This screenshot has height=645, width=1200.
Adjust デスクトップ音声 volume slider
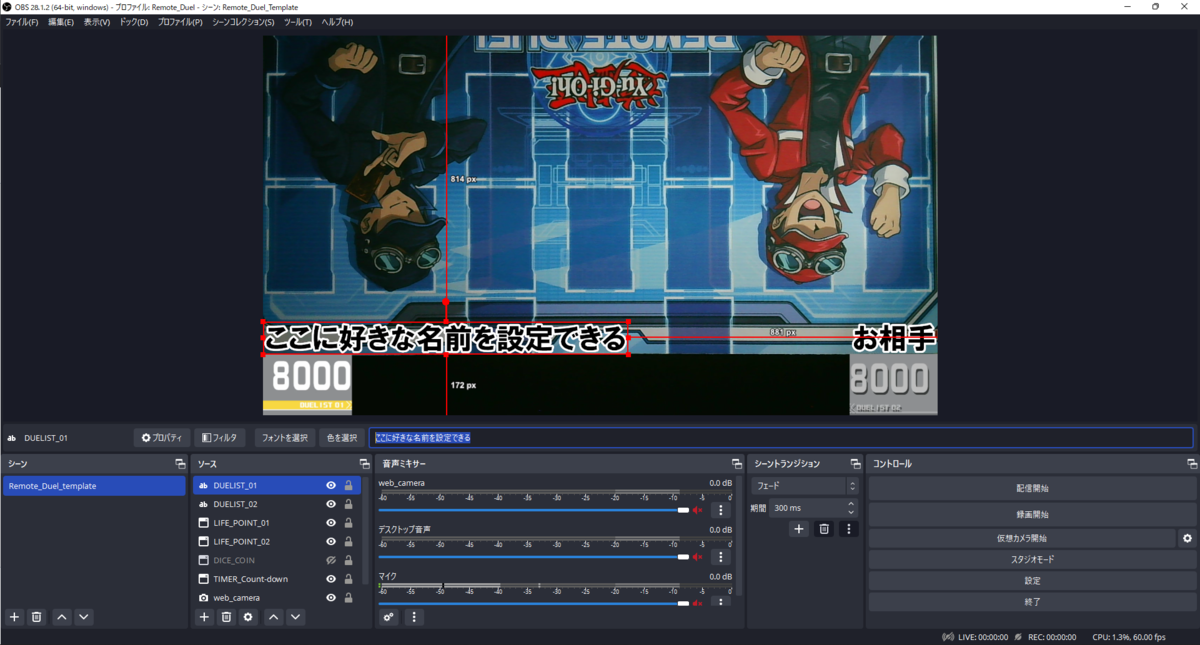[x=534, y=556]
